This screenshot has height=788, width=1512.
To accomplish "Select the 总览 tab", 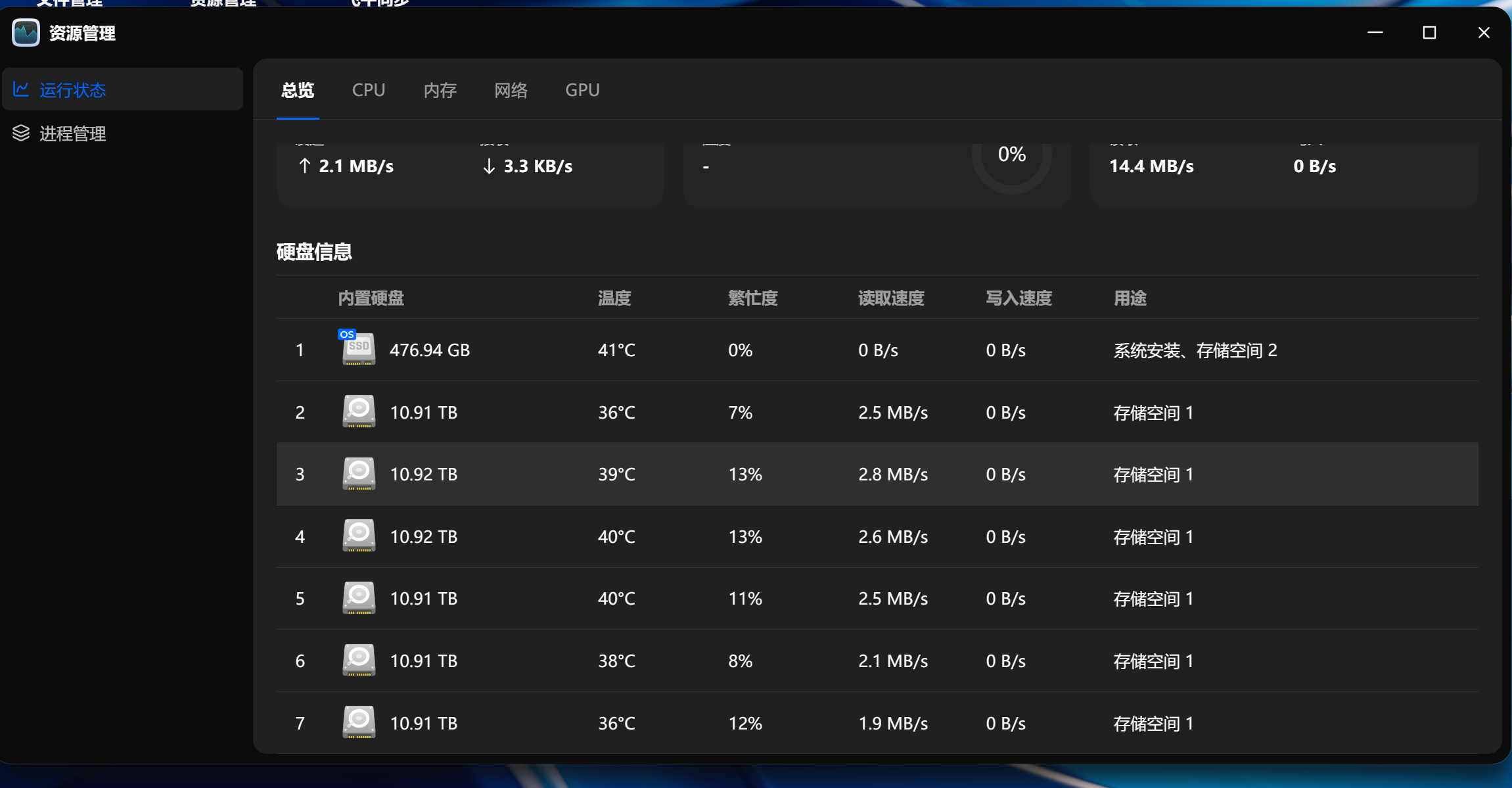I will (x=298, y=89).
